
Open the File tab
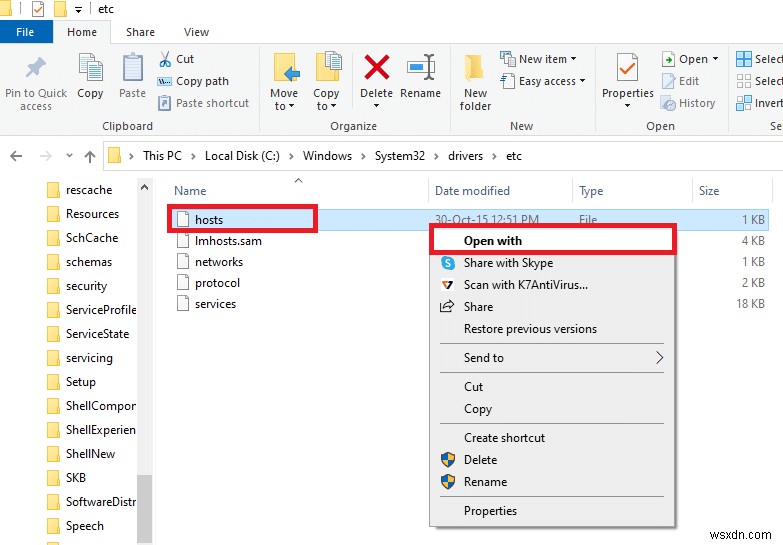25,32
